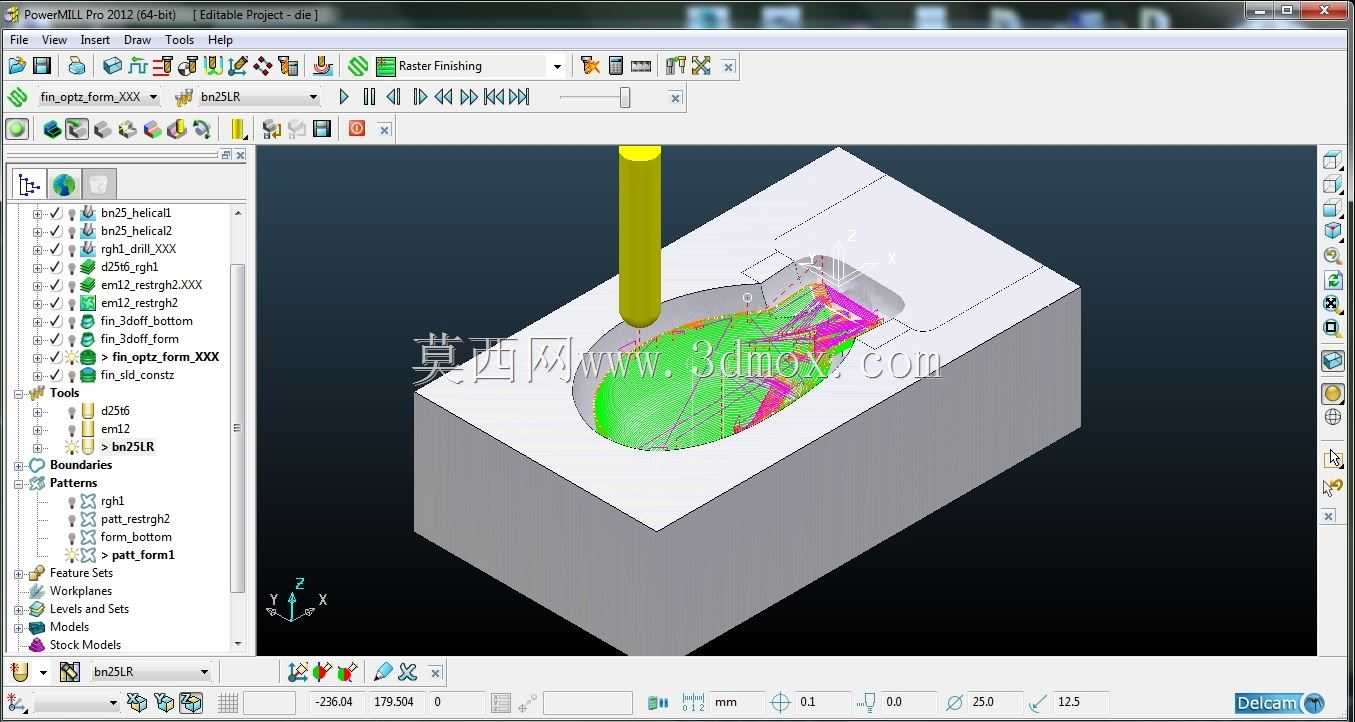Pause the toolpath simulation
This screenshot has height=722, width=1355.
tap(369, 97)
